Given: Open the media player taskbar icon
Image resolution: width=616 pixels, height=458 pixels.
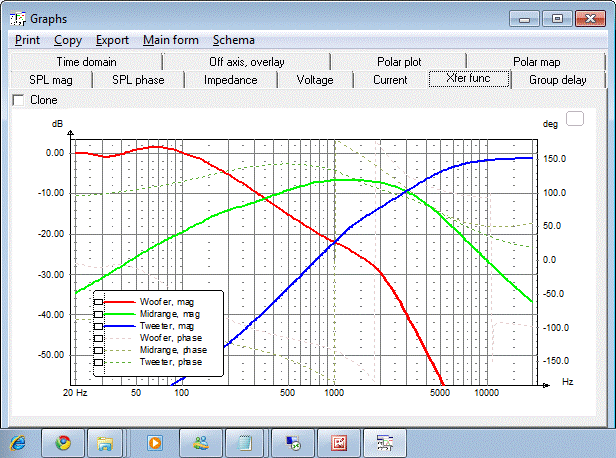Looking at the screenshot, I should coord(155,443).
